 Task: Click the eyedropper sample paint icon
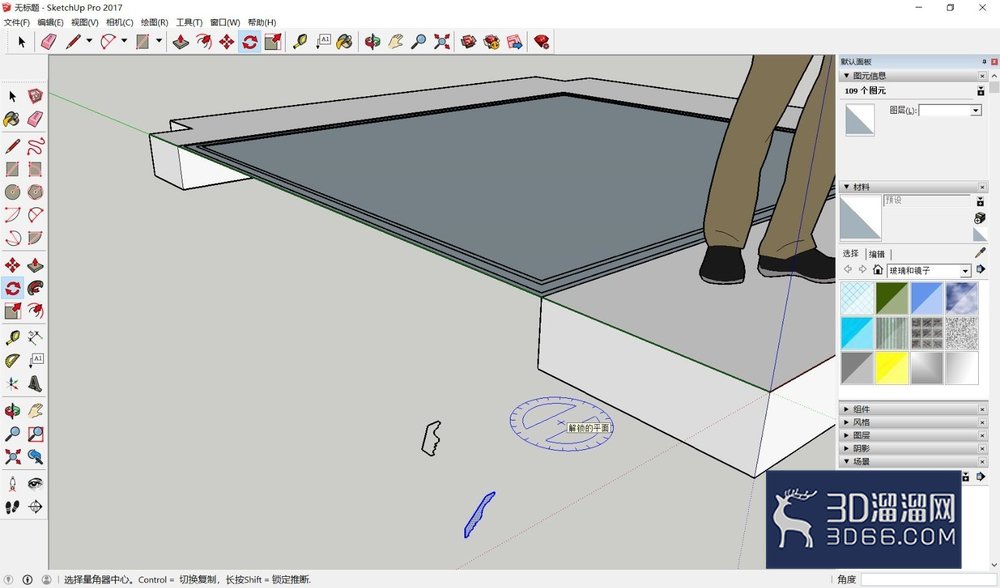pyautogui.click(x=980, y=253)
